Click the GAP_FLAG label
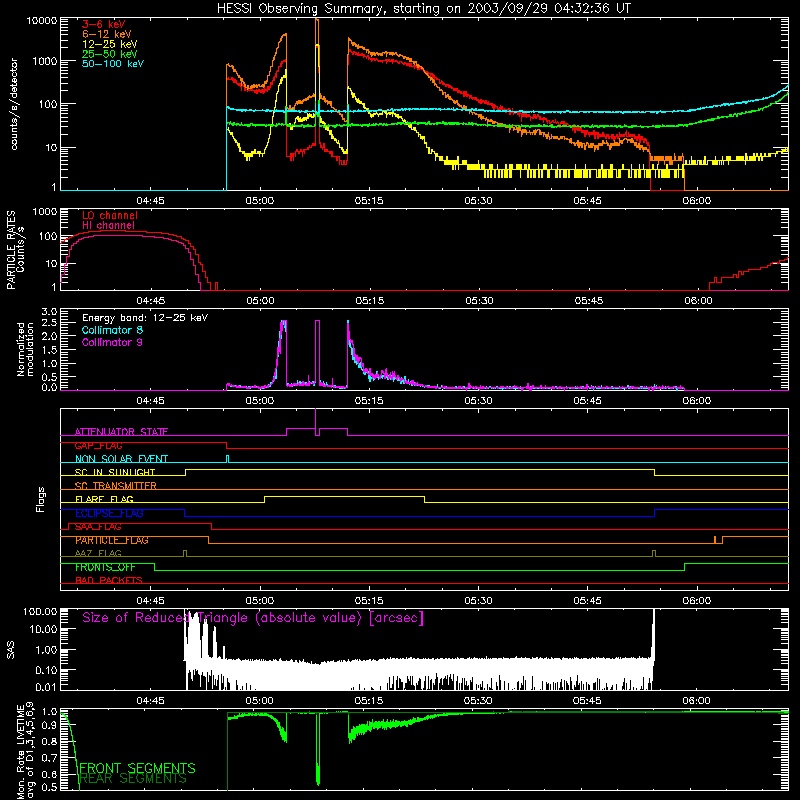 click(x=98, y=445)
